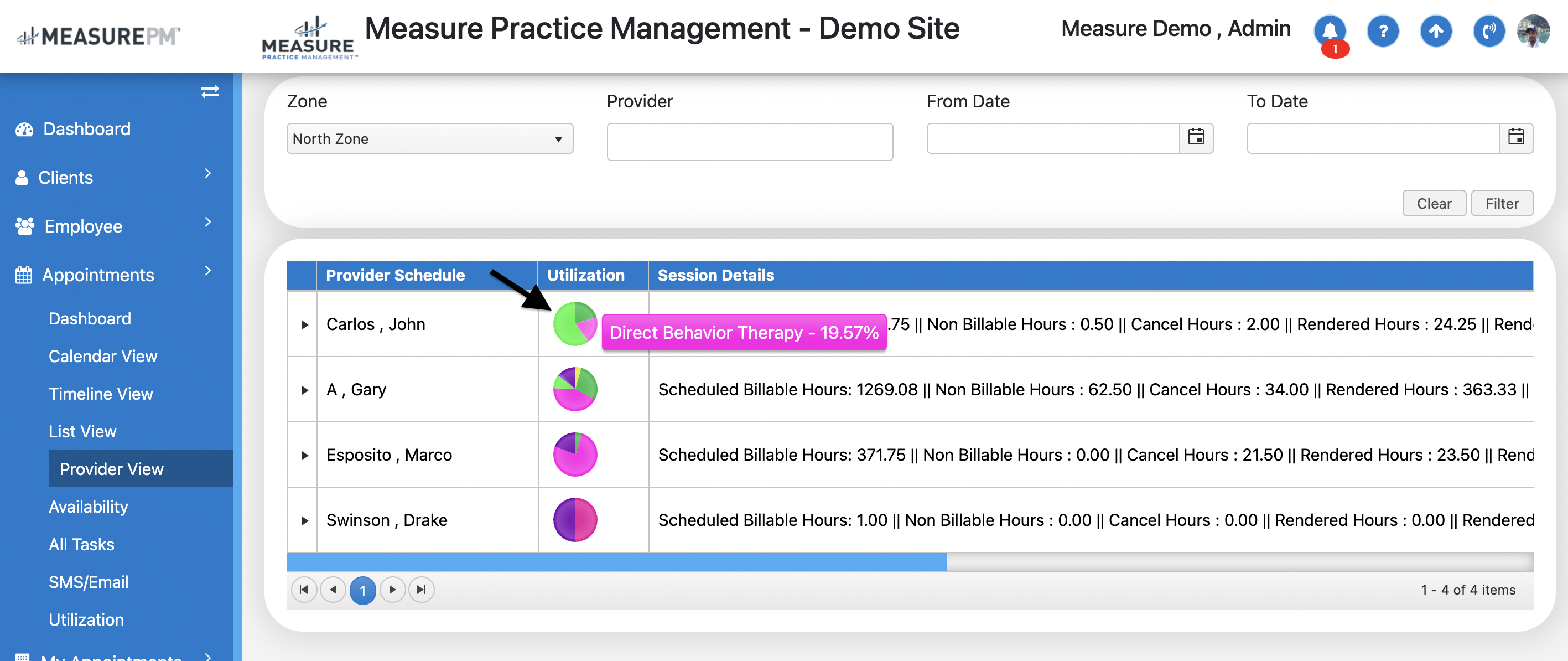Open the user profile avatar
The width and height of the screenshot is (1568, 661).
(x=1533, y=30)
